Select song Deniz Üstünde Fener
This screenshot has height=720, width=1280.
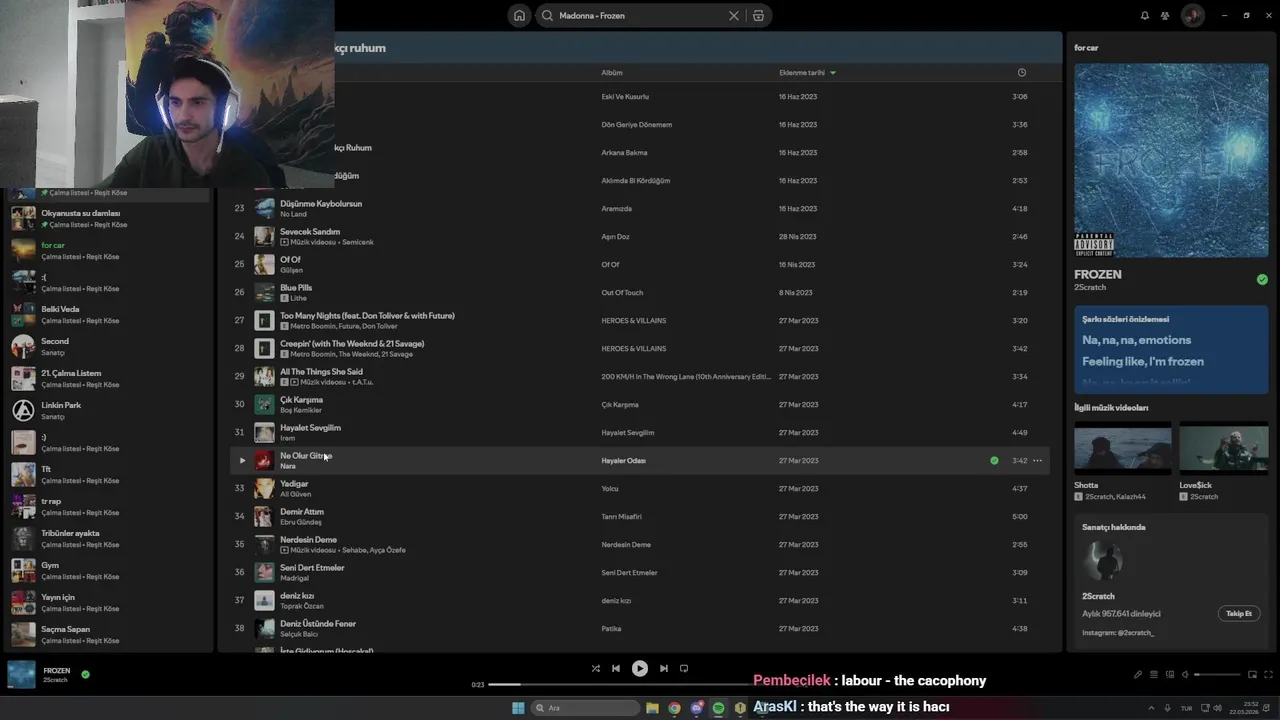318,623
